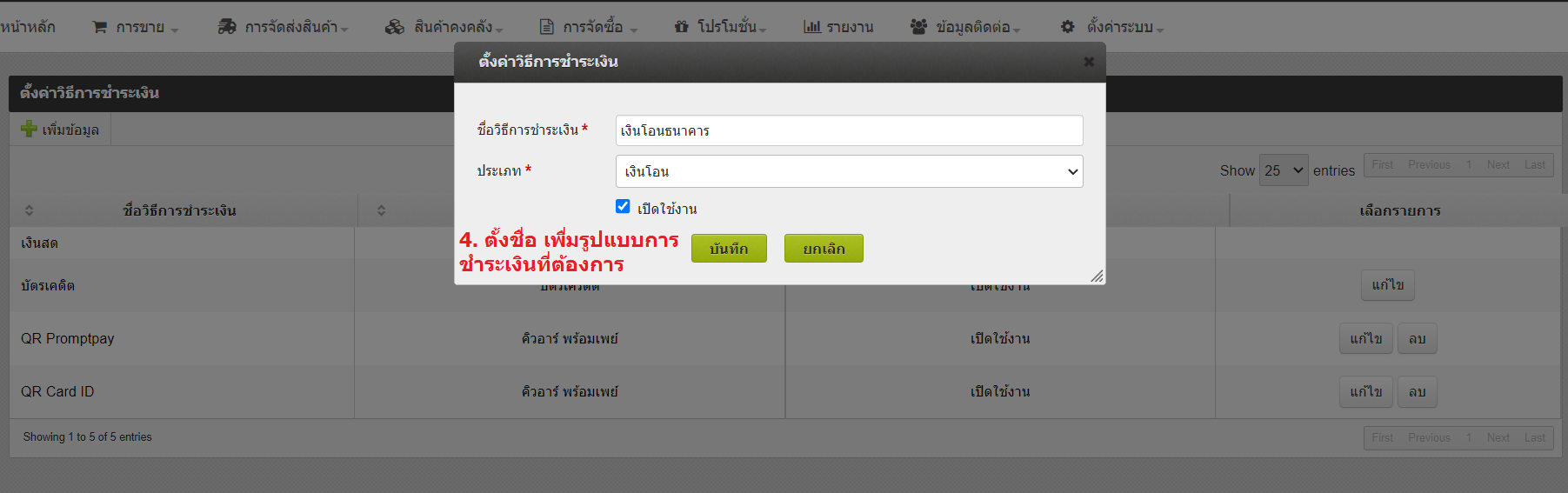Close the payment method dialog

pyautogui.click(x=1088, y=62)
